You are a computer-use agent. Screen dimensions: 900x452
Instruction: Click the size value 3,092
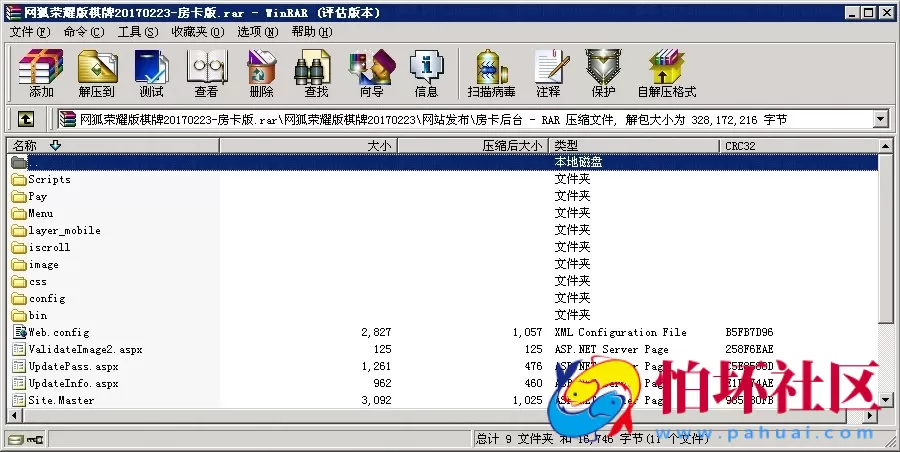point(377,400)
